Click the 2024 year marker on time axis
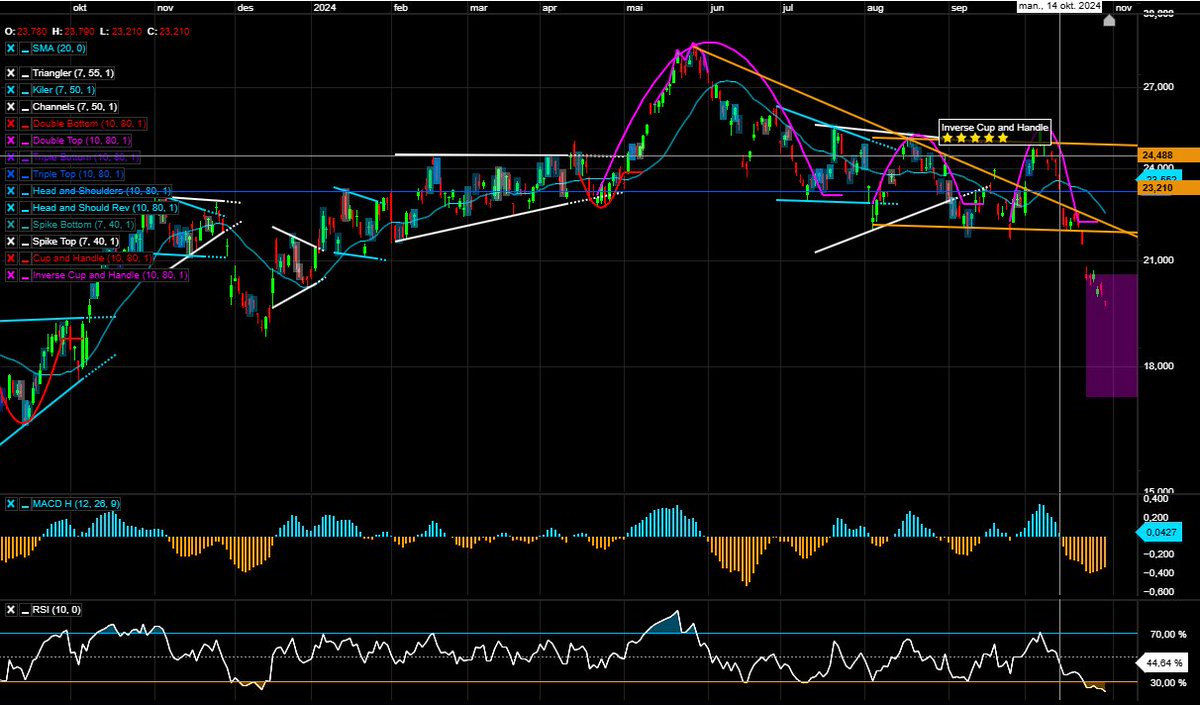The height and width of the screenshot is (705, 1200). 325,8
